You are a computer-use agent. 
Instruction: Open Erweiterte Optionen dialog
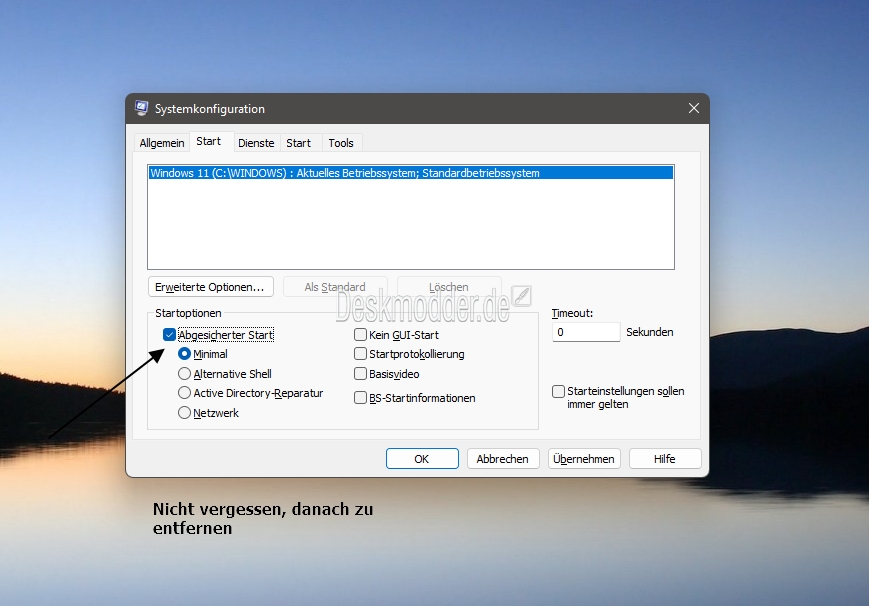[211, 287]
